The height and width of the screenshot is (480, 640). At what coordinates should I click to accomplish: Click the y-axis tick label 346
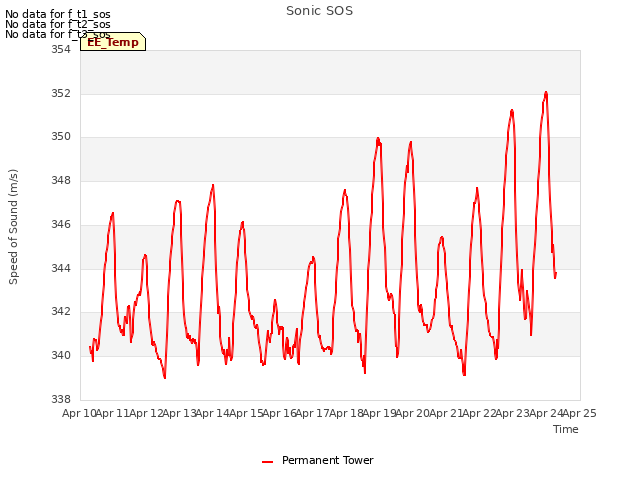click(61, 224)
